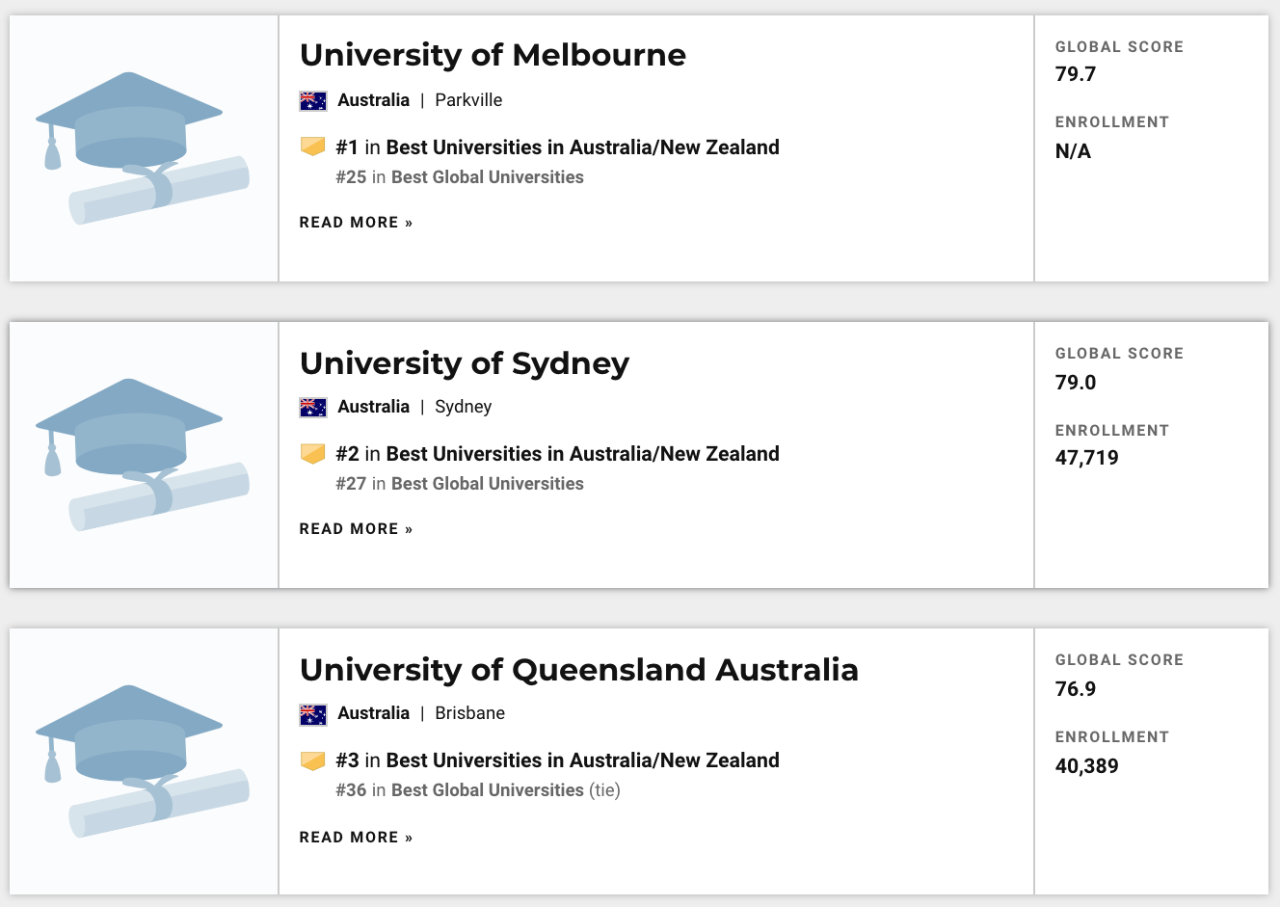1280x907 pixels.
Task: Click the Australian flag beside Parkville
Action: coord(313,100)
